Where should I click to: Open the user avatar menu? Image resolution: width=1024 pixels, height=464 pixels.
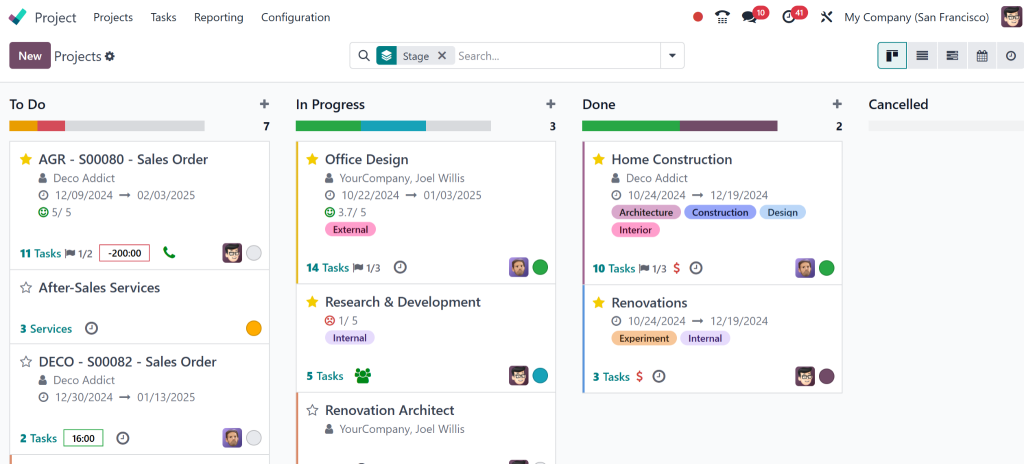tap(1012, 17)
